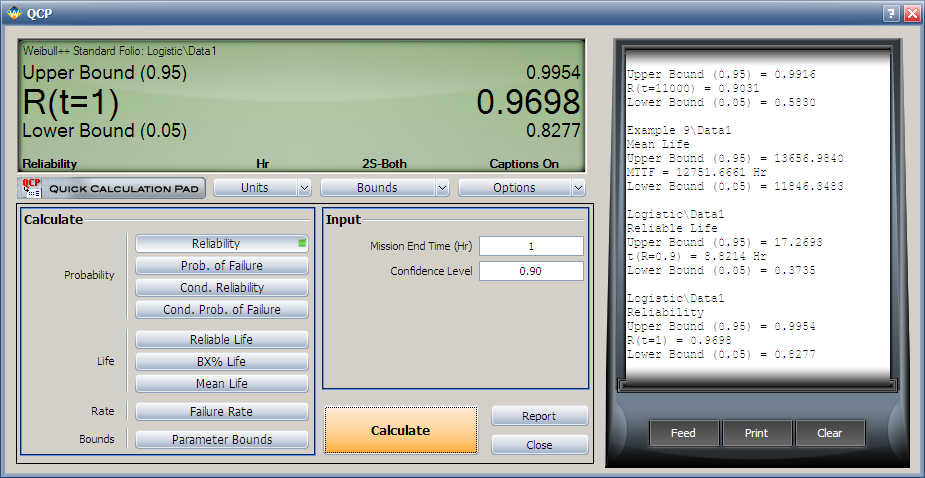Click Feed on the paper tape
The image size is (925, 478).
click(x=683, y=433)
